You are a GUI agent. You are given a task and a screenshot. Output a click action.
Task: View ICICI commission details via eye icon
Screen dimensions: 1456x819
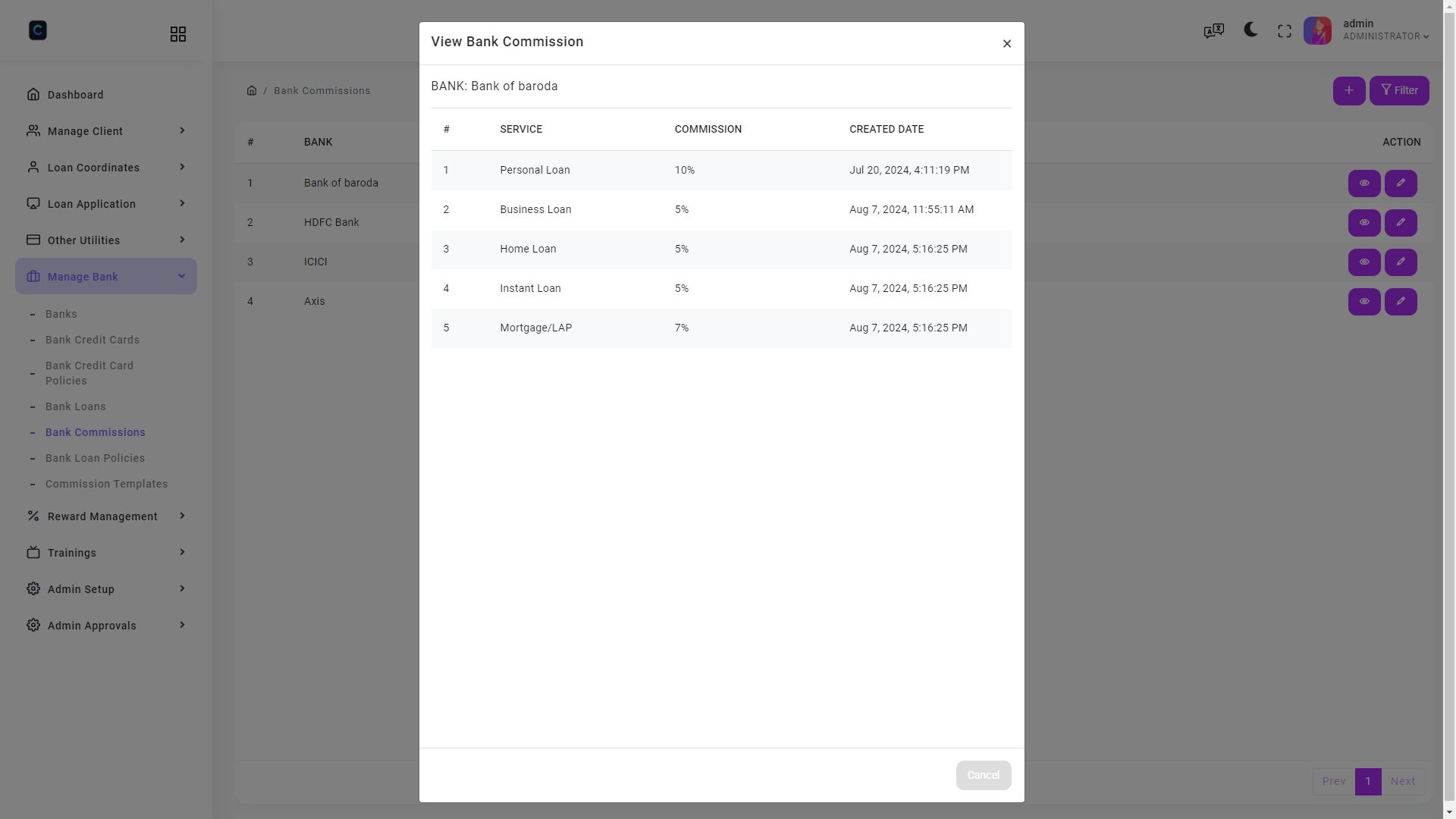point(1364,262)
